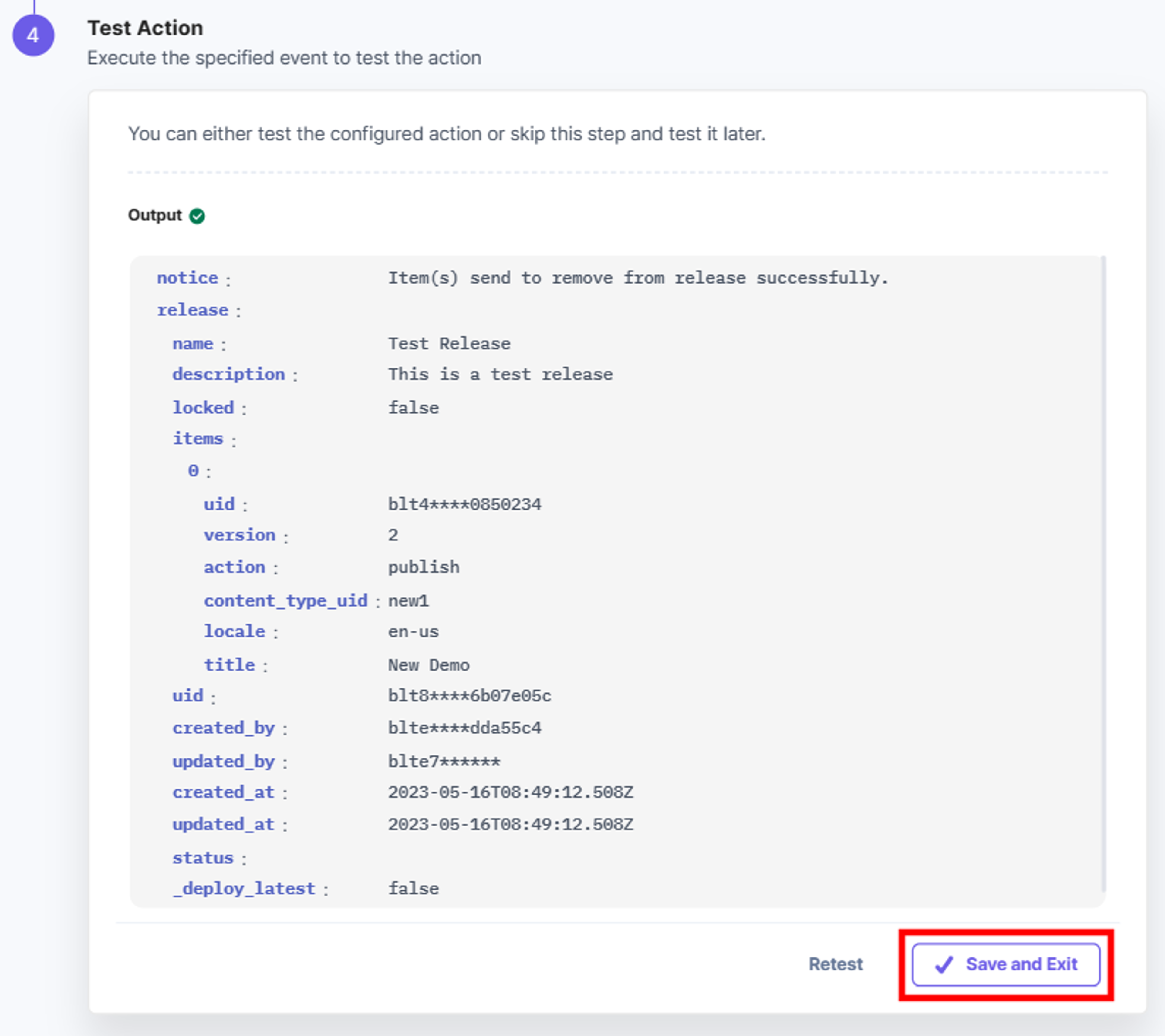This screenshot has width=1165, height=1036.
Task: Select the content_type_uid value new1
Action: [x=409, y=600]
